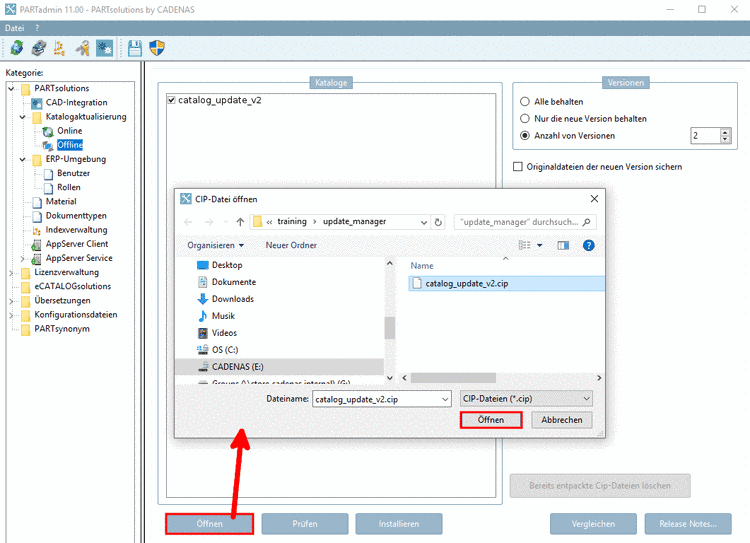Click the highlighted settings gear toolbar icon
The width and height of the screenshot is (750, 543).
coord(104,48)
